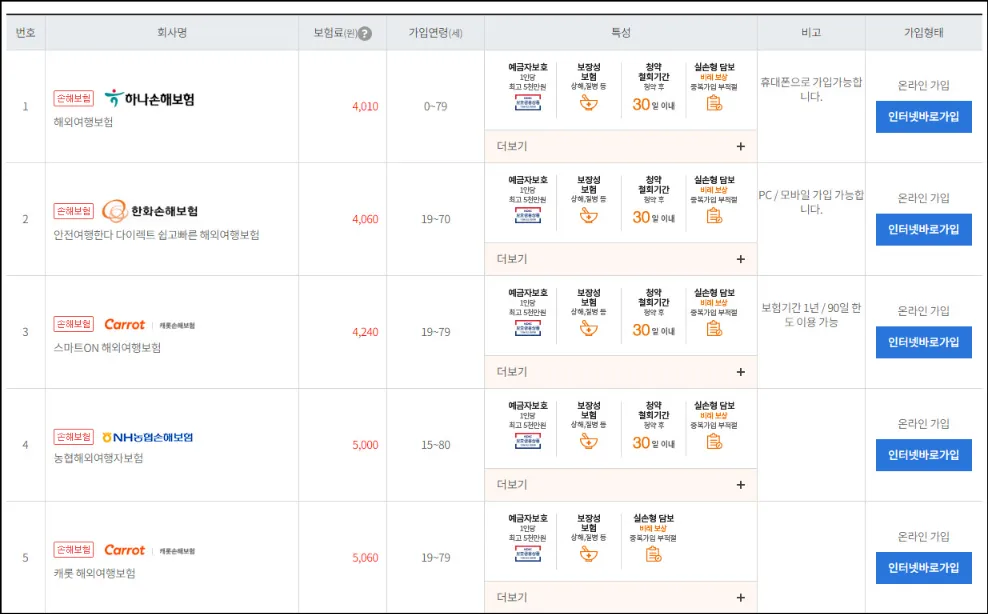Click the 가입연령 column header
Image resolution: width=988 pixels, height=614 pixels.
pos(435,33)
